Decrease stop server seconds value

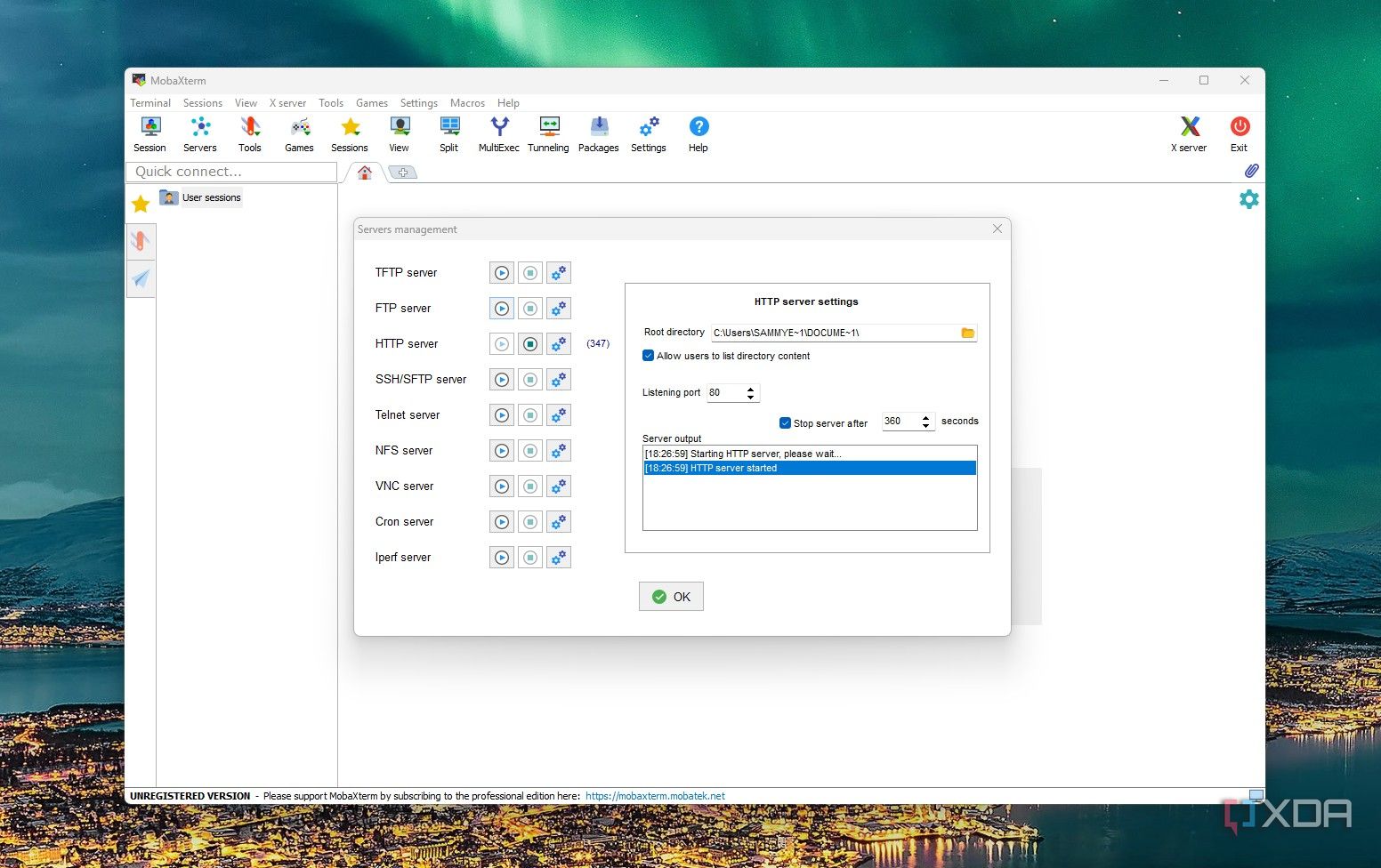coord(926,425)
